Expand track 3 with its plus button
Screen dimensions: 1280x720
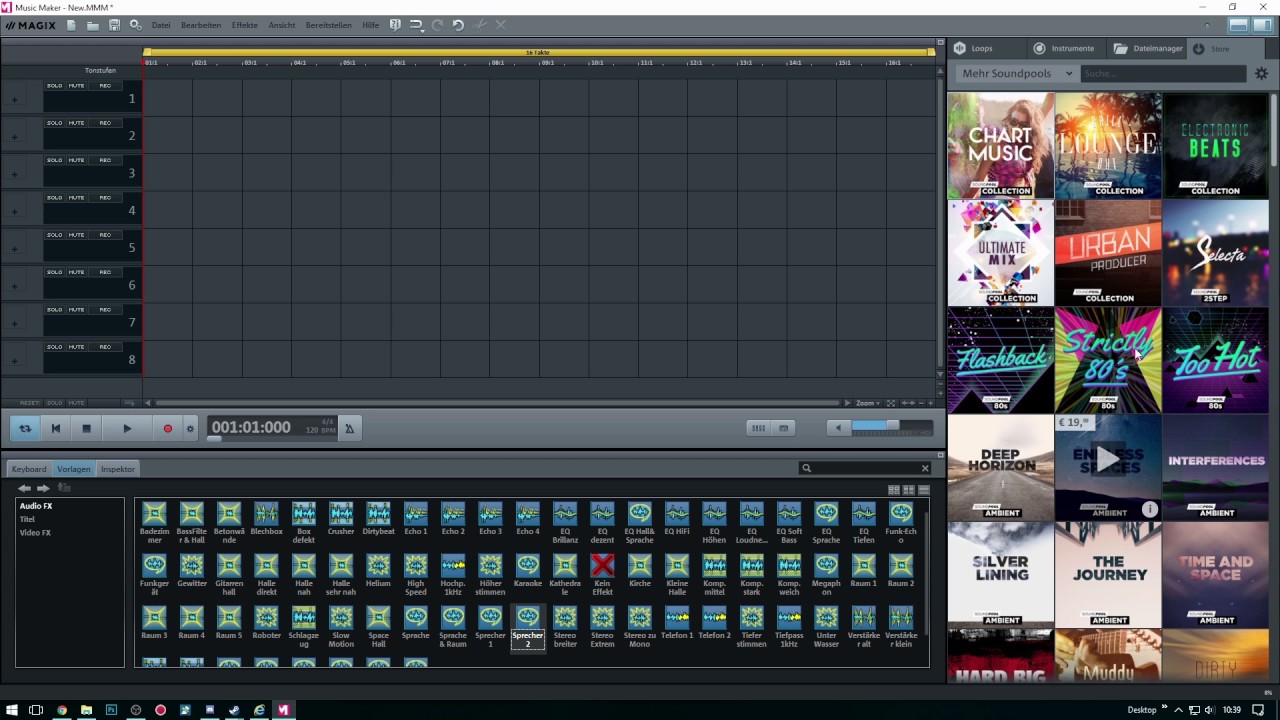(x=14, y=174)
